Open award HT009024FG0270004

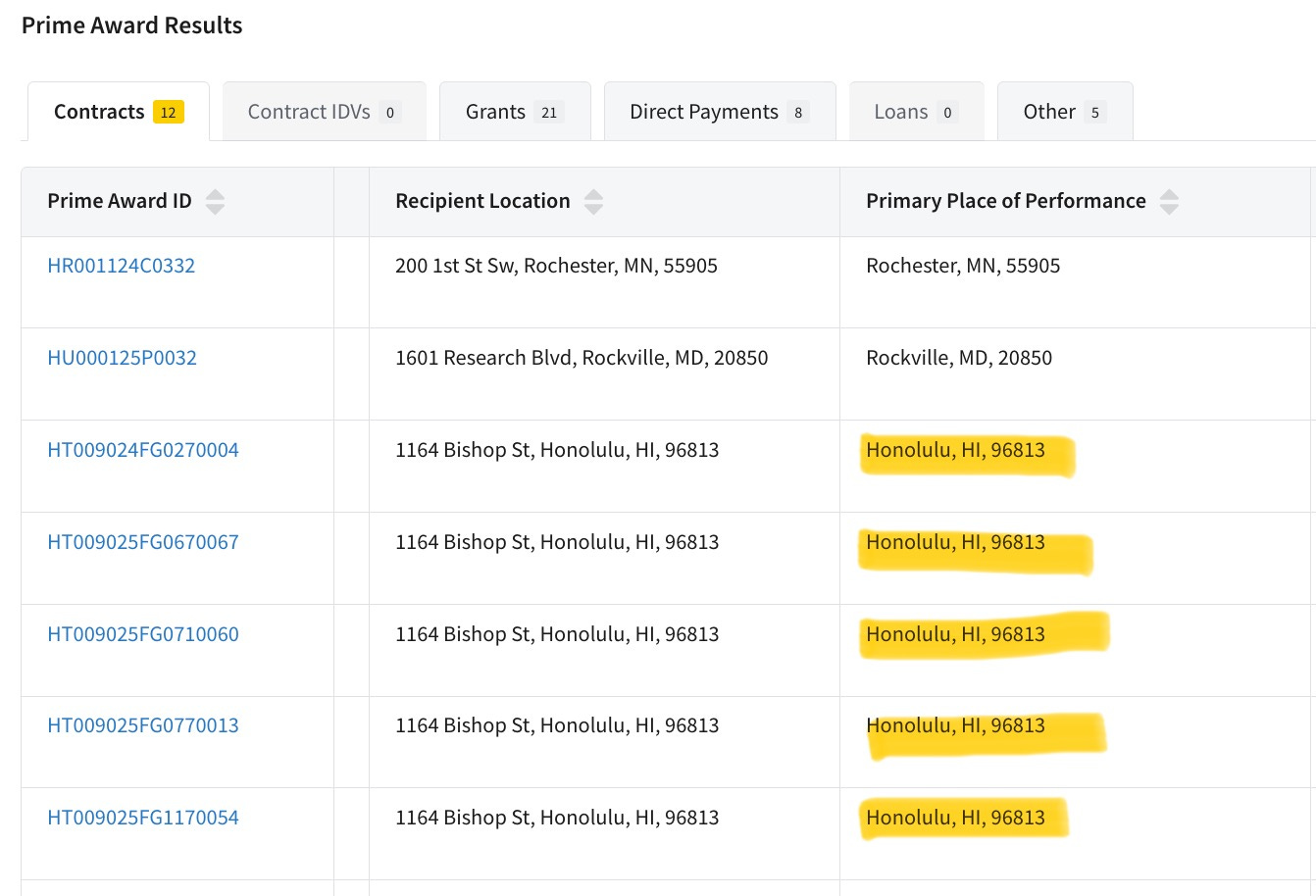click(x=143, y=450)
